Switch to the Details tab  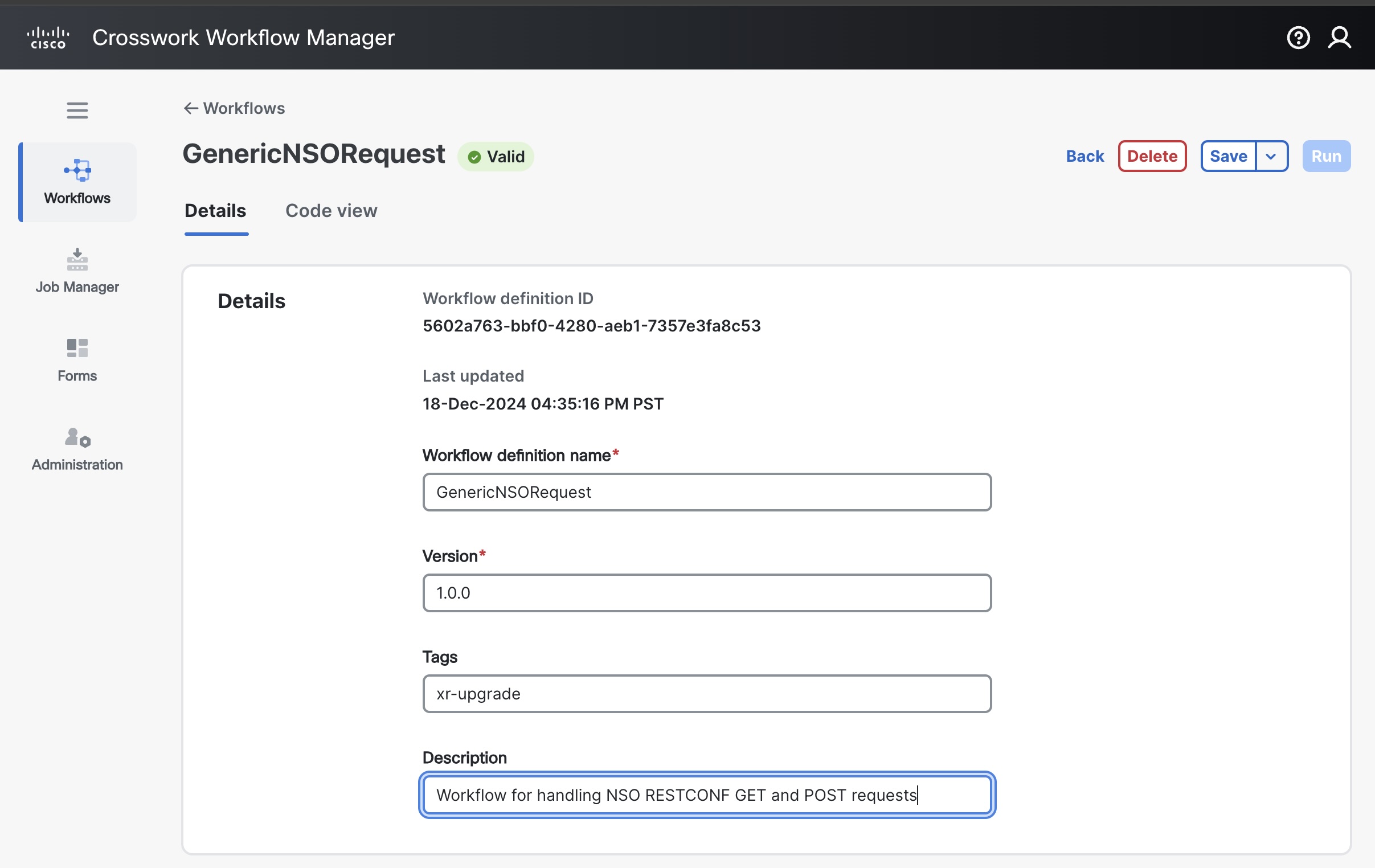[x=215, y=211]
